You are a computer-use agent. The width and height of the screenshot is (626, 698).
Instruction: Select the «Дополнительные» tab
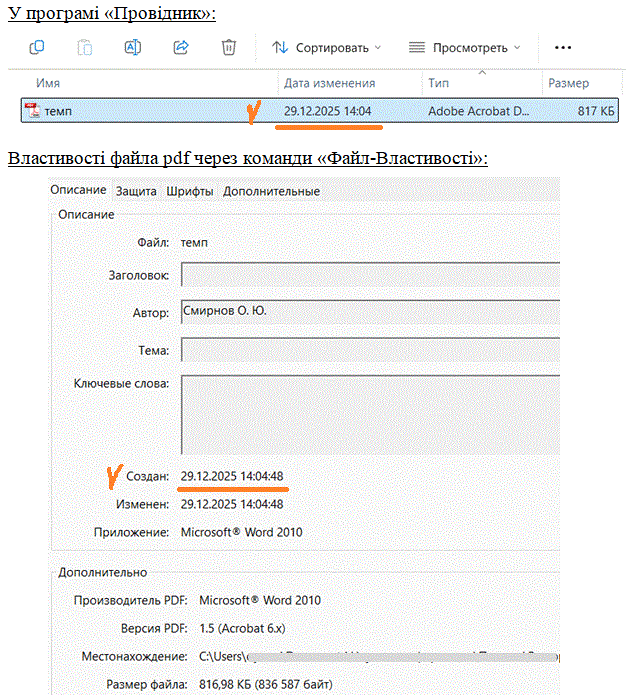pyautogui.click(x=271, y=191)
